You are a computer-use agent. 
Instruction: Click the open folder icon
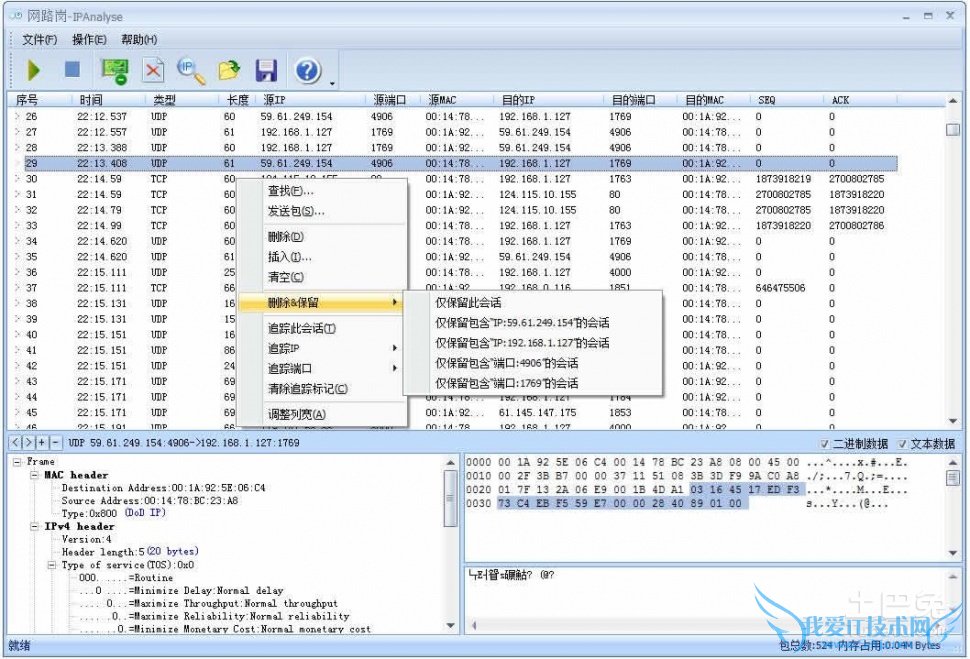pos(229,70)
